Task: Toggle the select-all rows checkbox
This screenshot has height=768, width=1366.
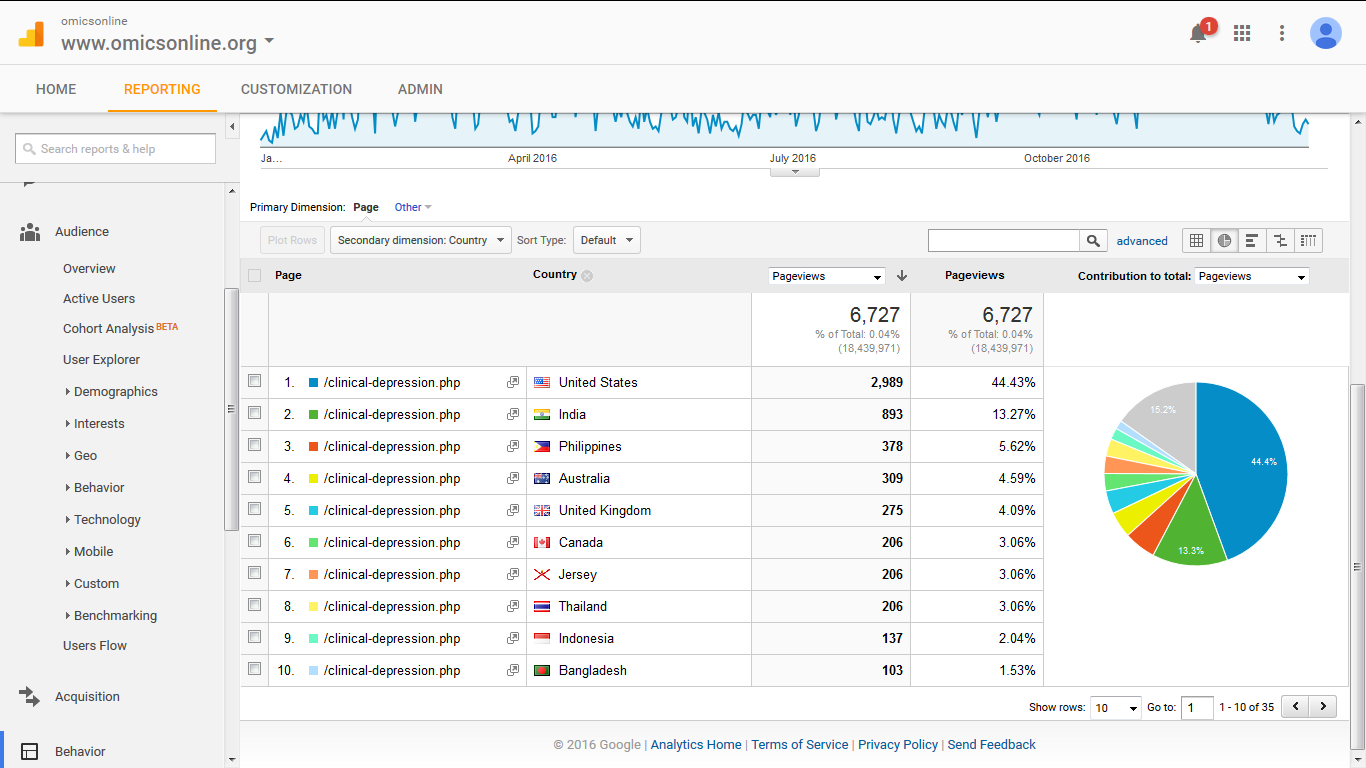Action: pos(254,275)
